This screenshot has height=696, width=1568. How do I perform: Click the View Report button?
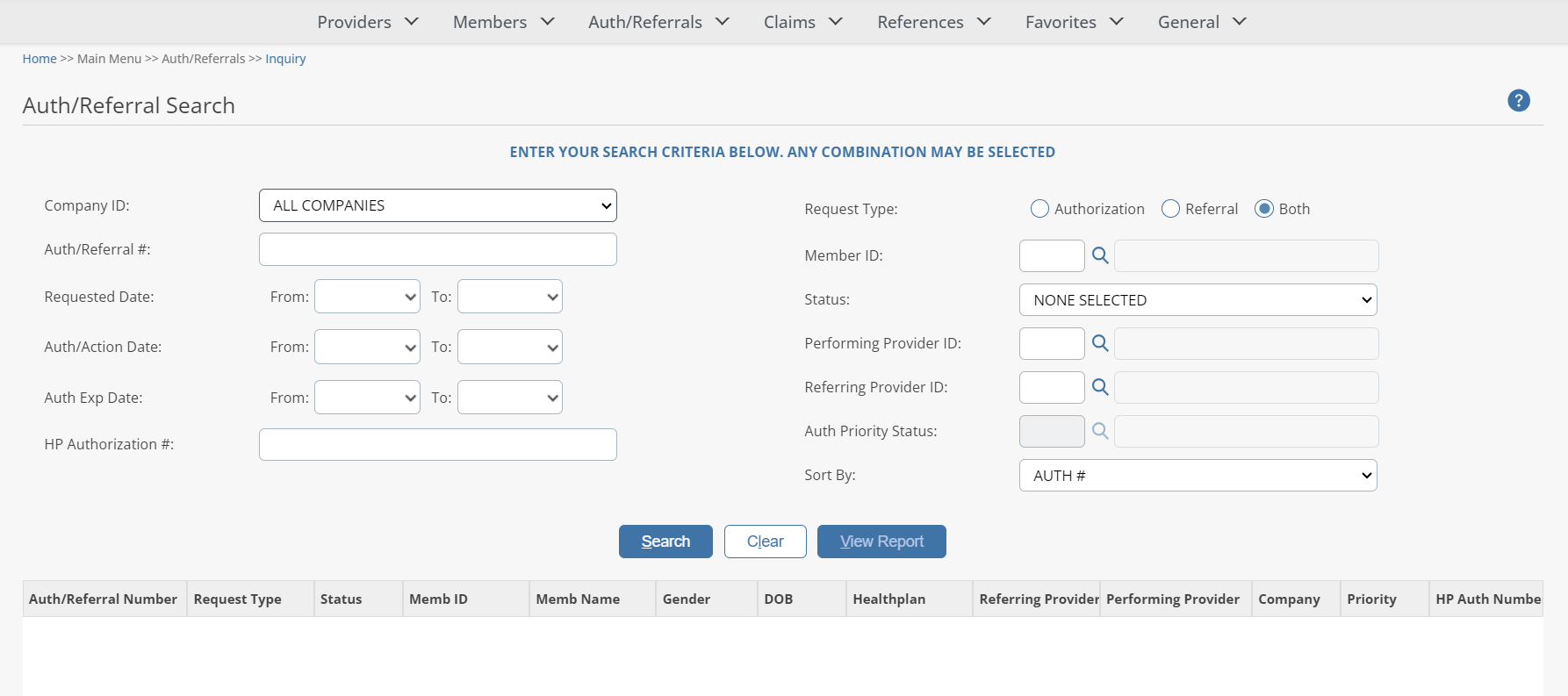(x=881, y=542)
